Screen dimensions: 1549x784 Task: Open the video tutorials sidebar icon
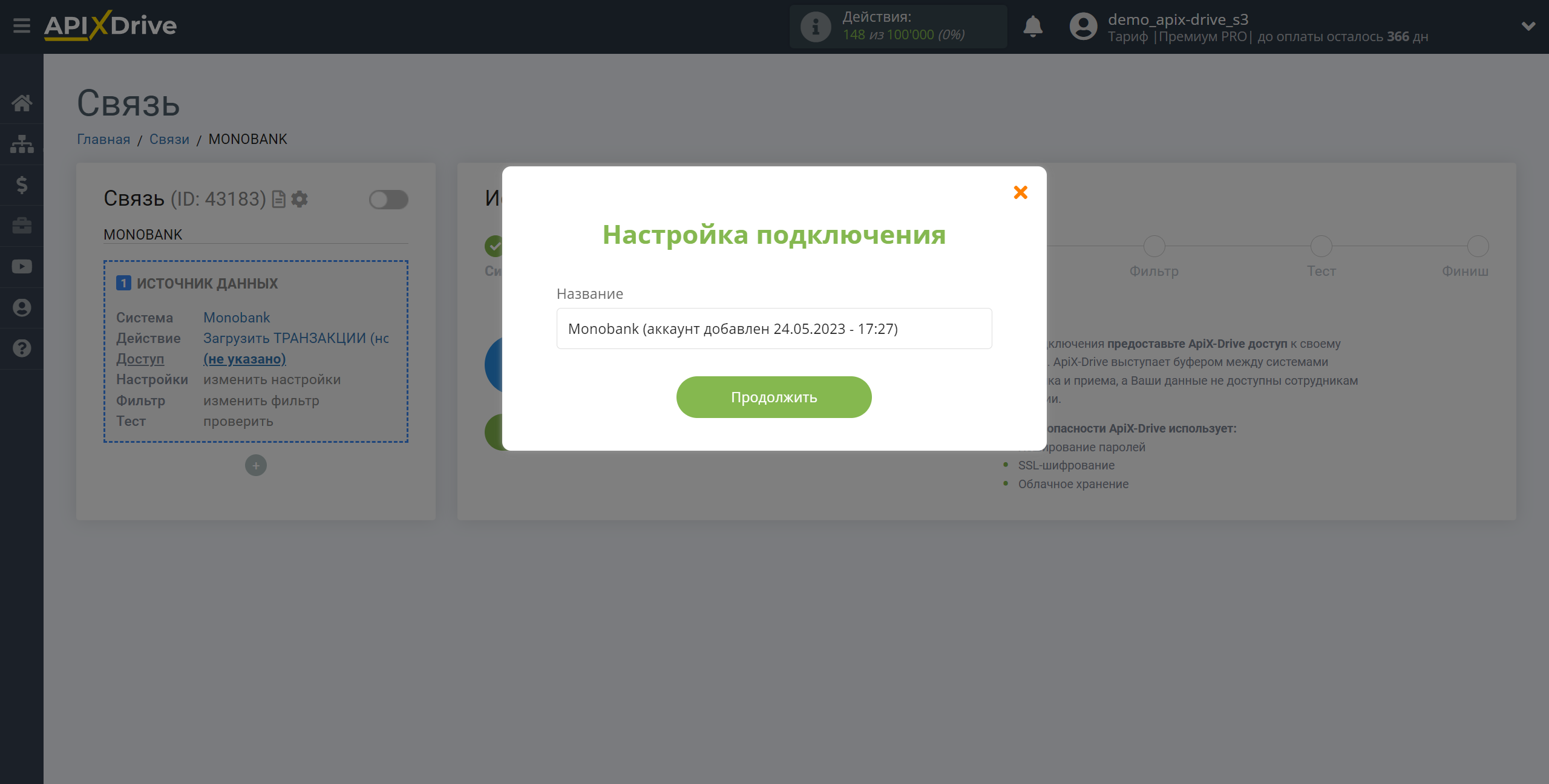[x=22, y=267]
